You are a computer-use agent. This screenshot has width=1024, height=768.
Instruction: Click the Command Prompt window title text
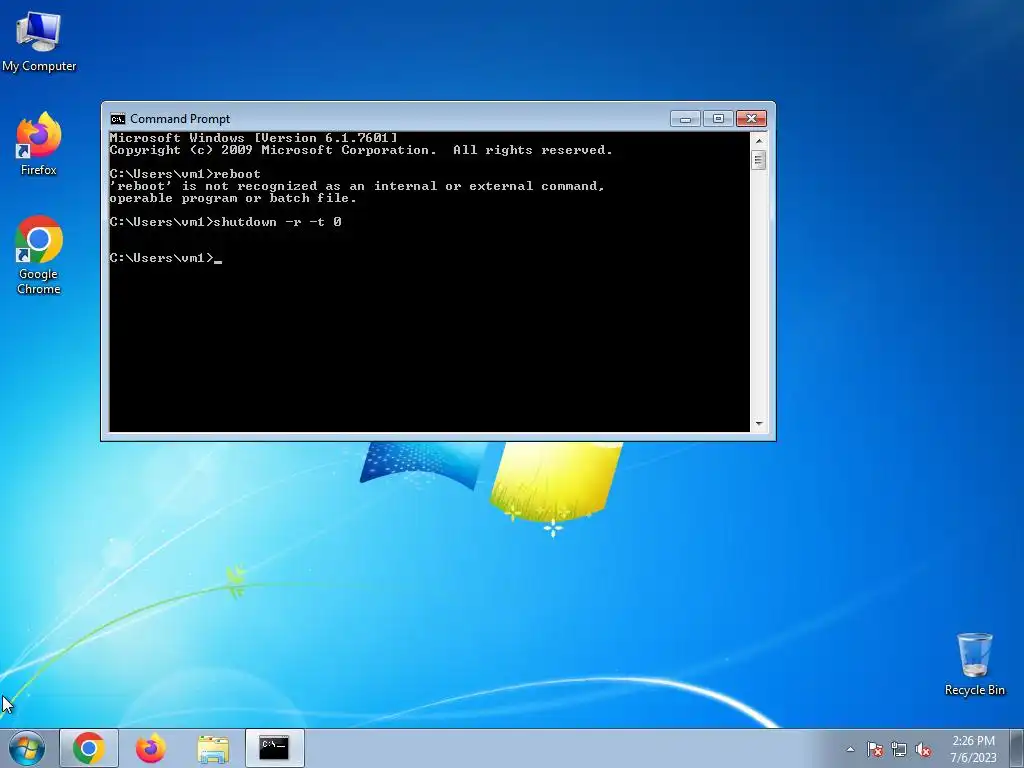[180, 119]
